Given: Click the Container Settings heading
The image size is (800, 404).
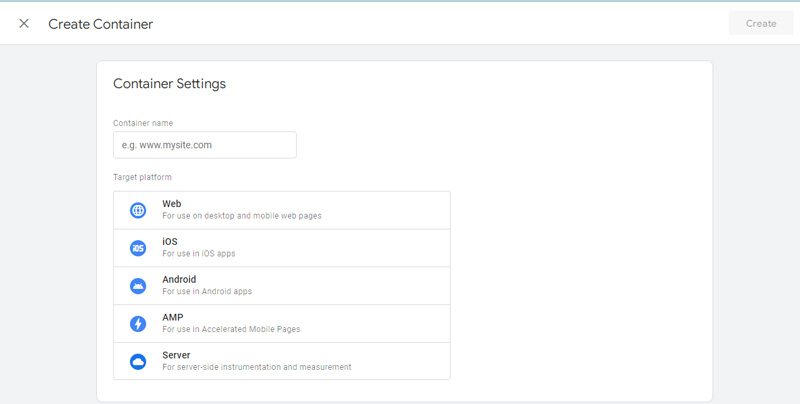Looking at the screenshot, I should tap(169, 84).
